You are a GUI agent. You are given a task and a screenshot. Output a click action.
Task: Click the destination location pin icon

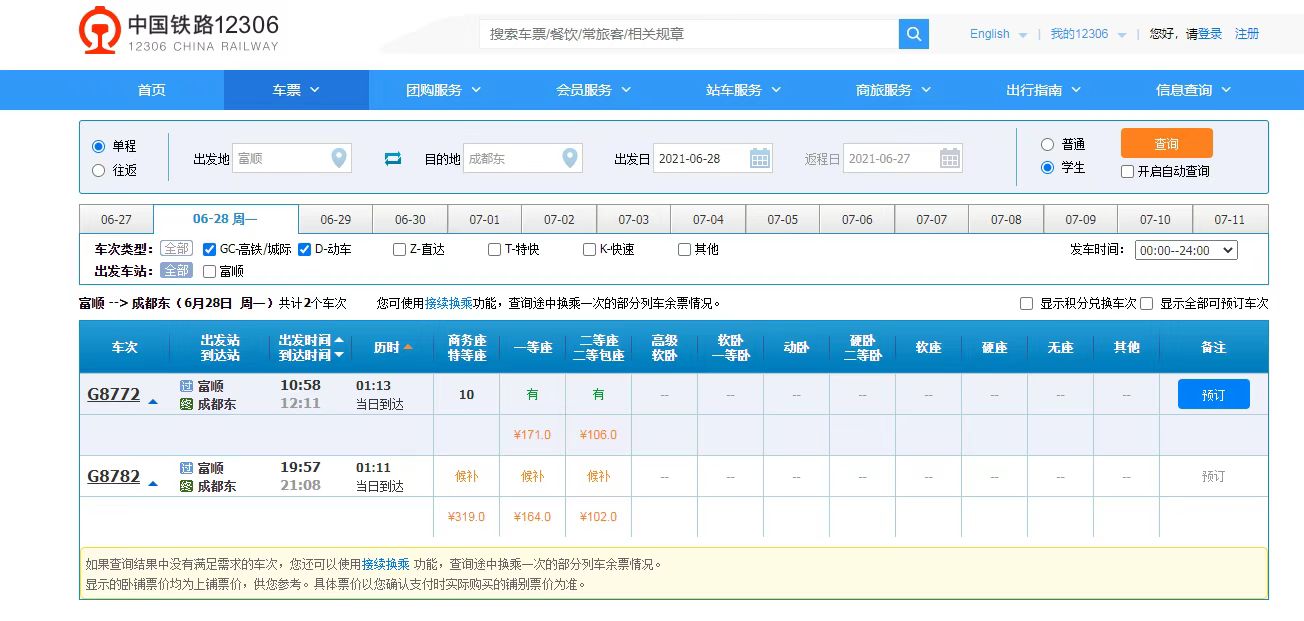click(570, 158)
